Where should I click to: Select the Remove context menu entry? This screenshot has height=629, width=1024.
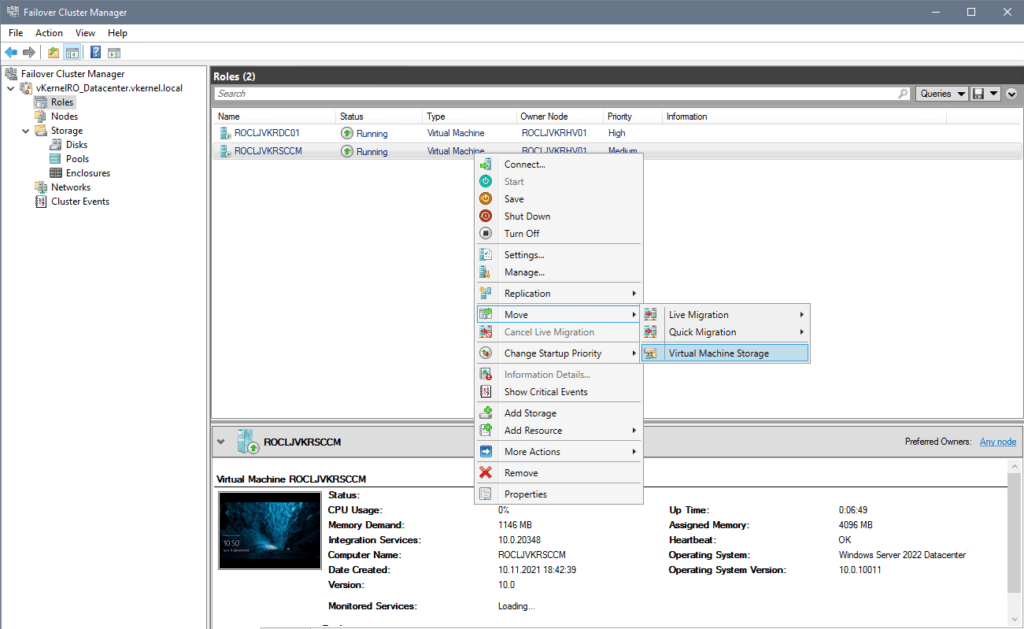click(559, 473)
